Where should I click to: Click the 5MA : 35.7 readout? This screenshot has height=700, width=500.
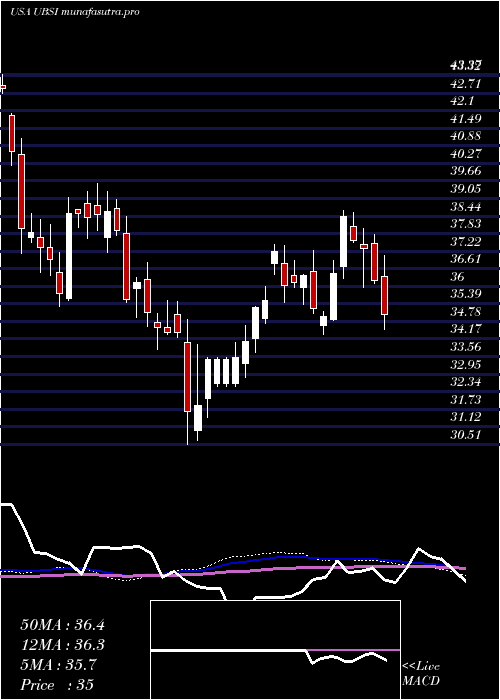[58, 665]
